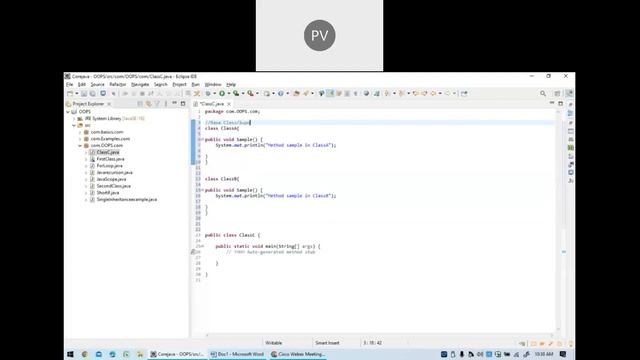
Task: Open the Help menu
Action: 231,84
